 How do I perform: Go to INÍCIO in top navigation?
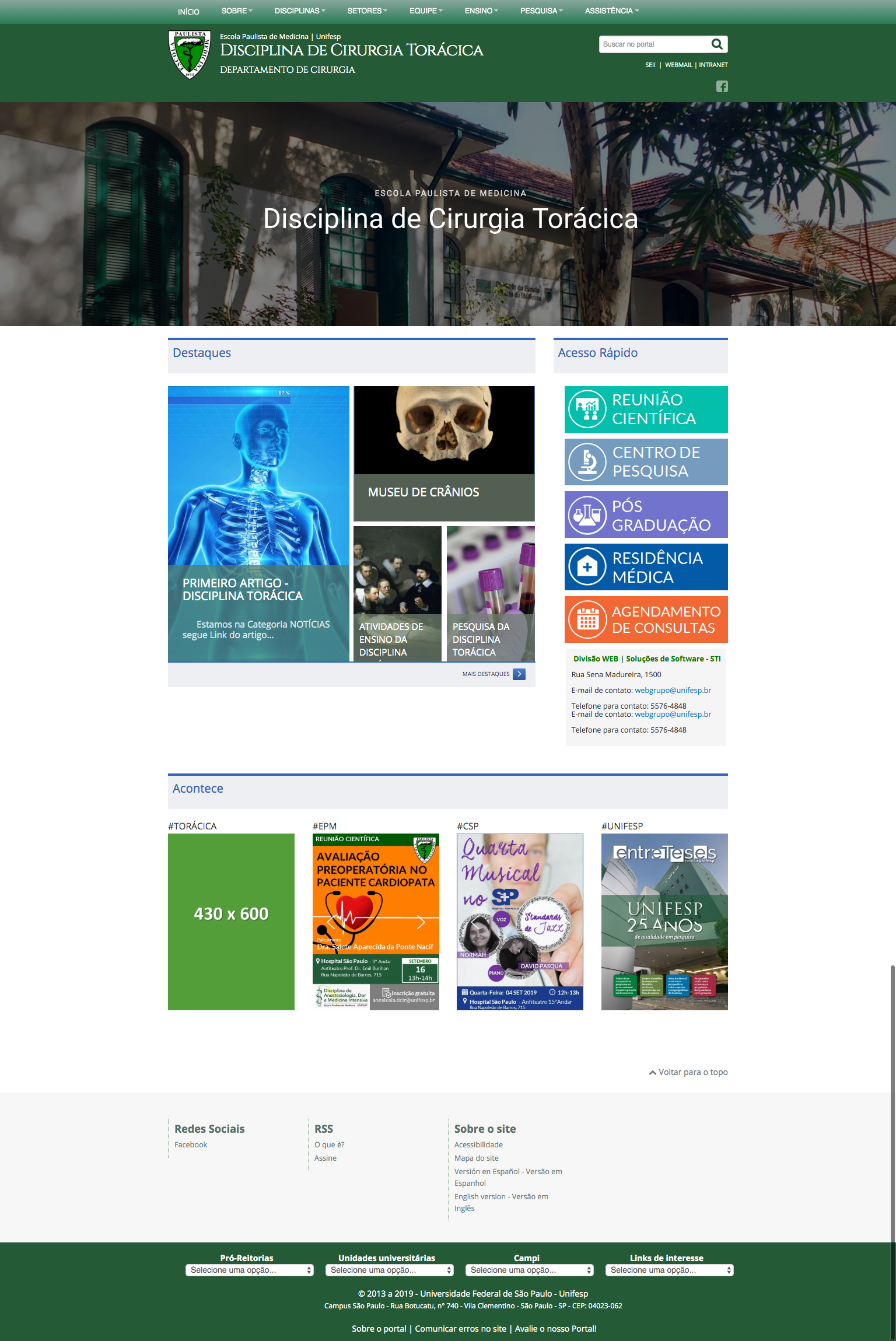pyautogui.click(x=188, y=12)
